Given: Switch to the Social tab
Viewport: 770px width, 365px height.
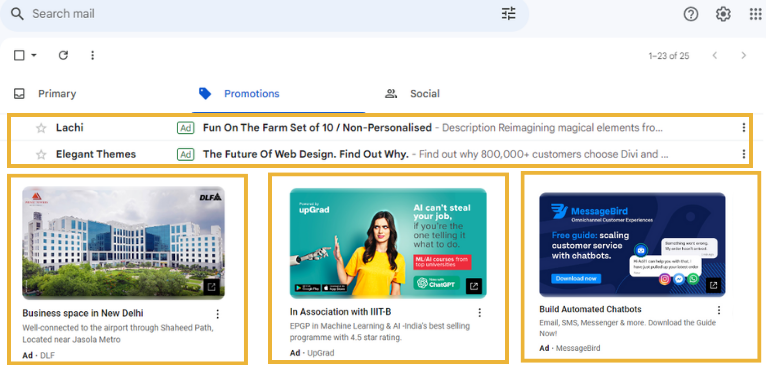Looking at the screenshot, I should pyautogui.click(x=412, y=93).
